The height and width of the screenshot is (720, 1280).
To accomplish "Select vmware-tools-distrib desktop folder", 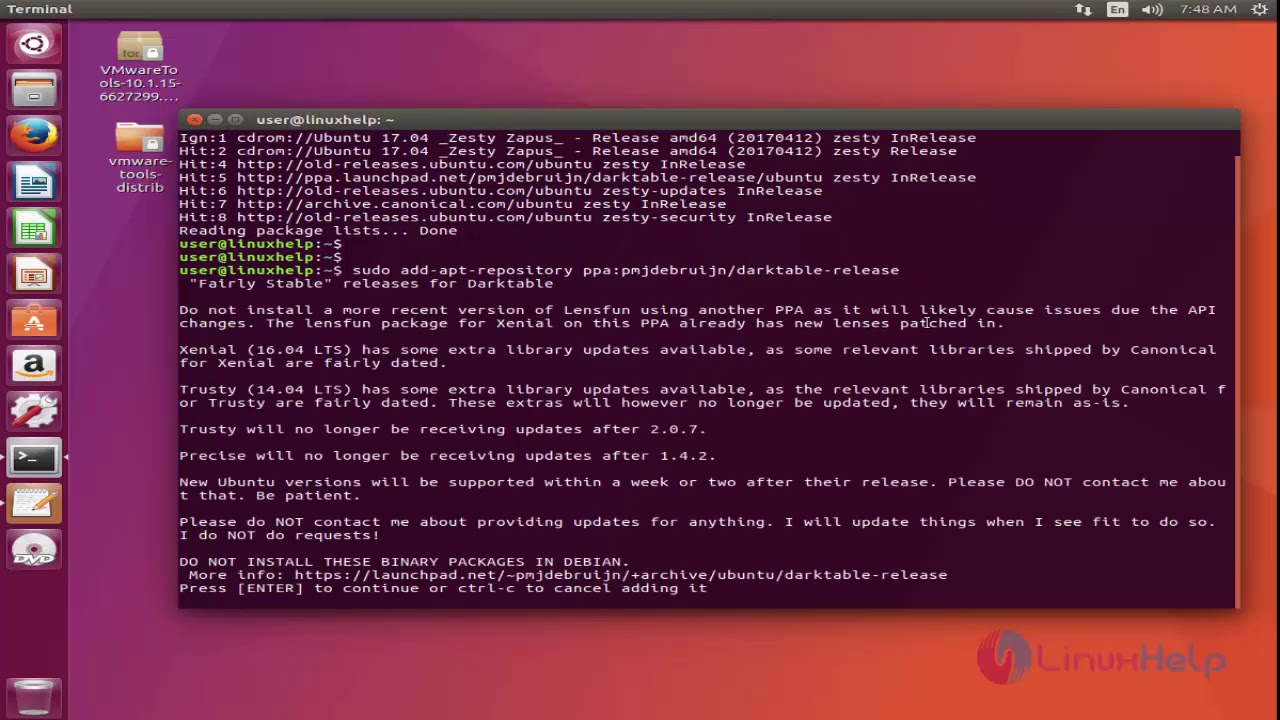I will (x=139, y=157).
